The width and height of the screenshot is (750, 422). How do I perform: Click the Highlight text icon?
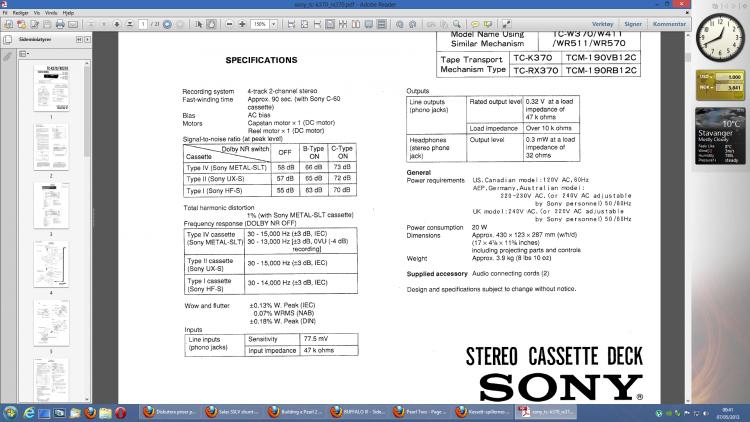[x=488, y=24]
